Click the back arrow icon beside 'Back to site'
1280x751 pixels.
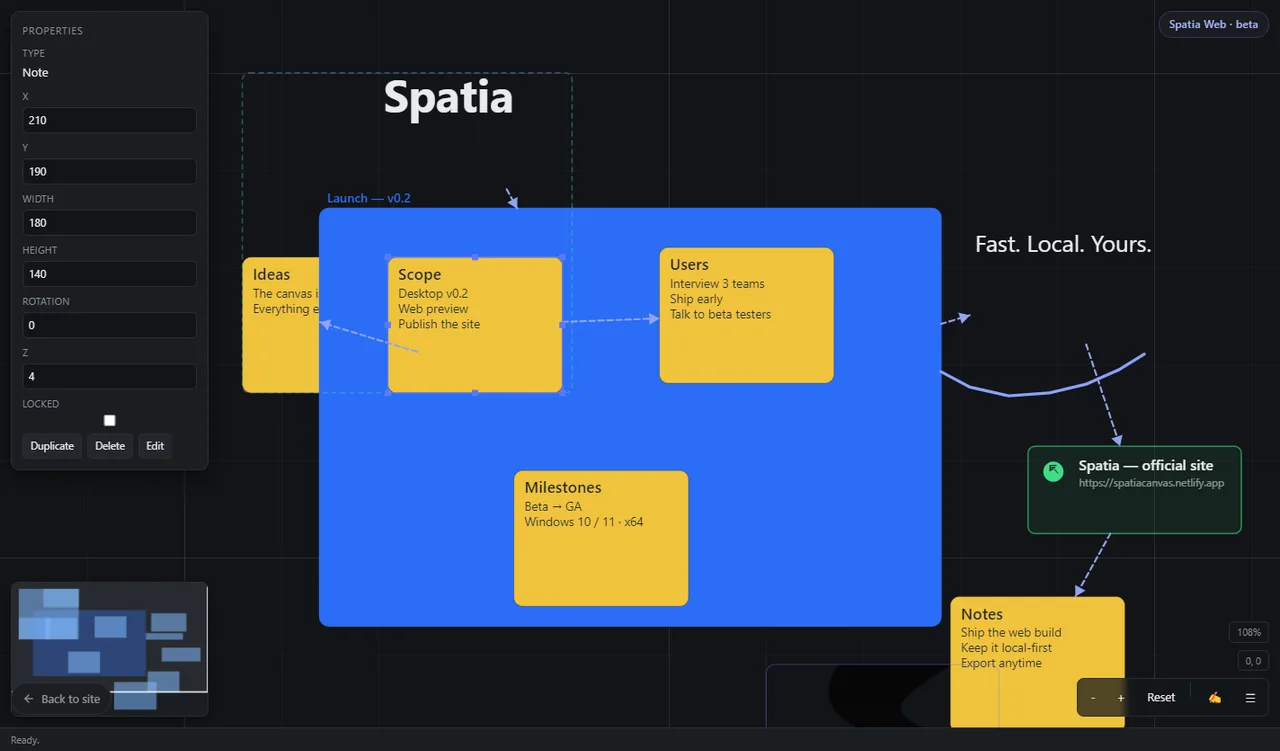point(29,699)
